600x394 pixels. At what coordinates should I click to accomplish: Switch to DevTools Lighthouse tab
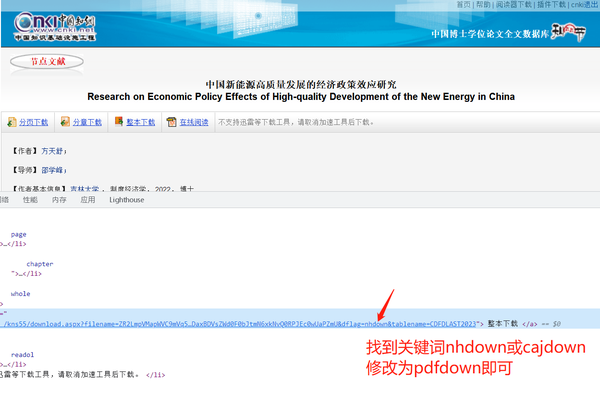click(127, 200)
